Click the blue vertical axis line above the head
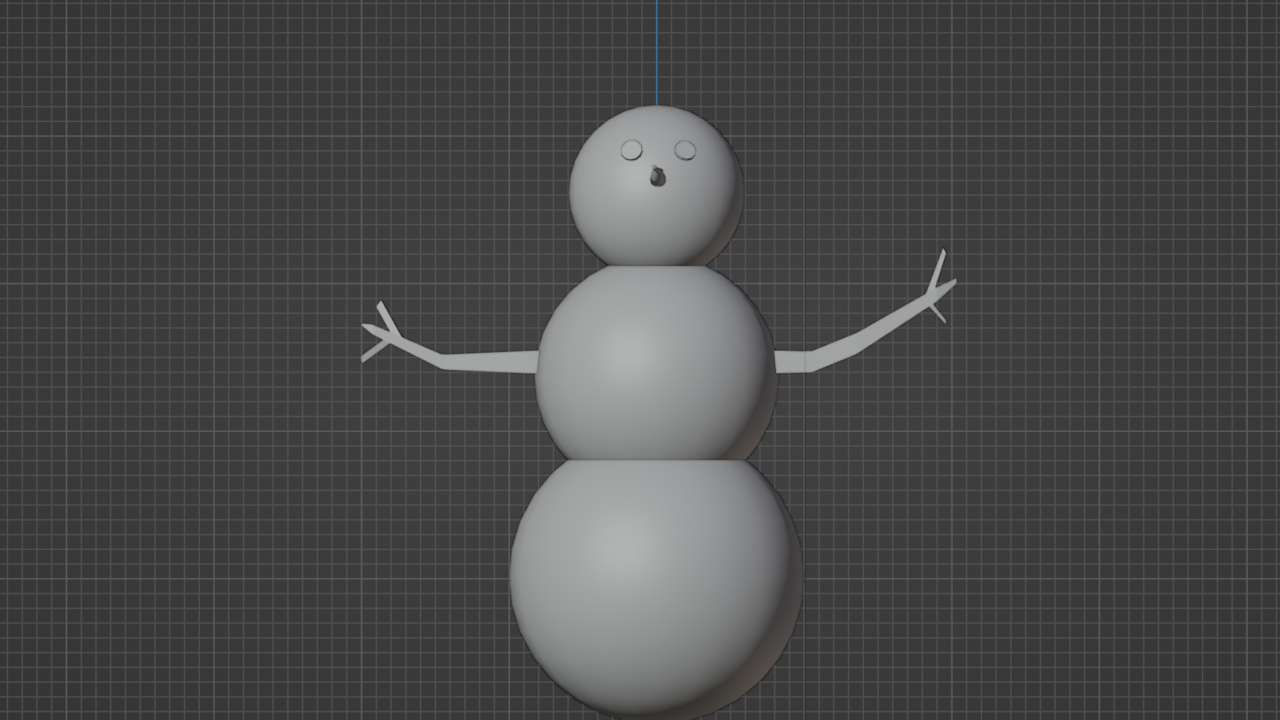 pyautogui.click(x=657, y=50)
